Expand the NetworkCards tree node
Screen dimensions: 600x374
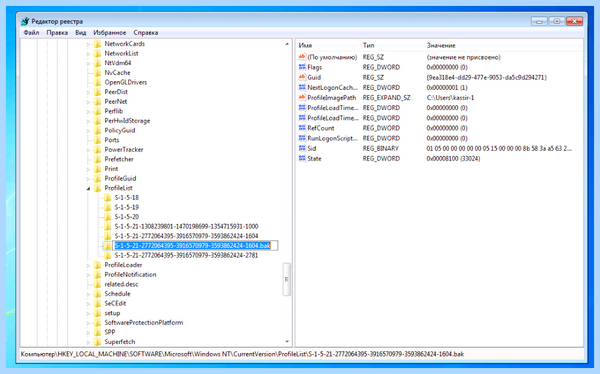click(88, 44)
